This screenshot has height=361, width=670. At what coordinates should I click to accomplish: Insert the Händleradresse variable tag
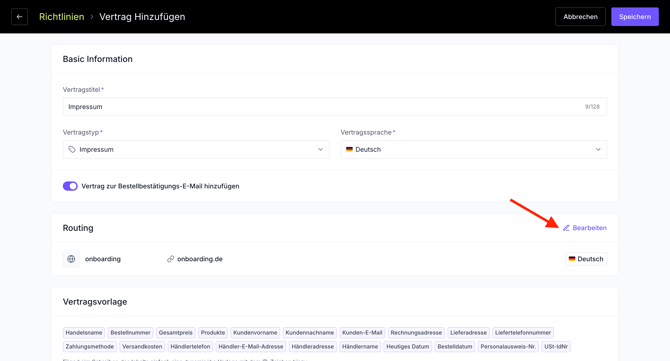[313, 346]
